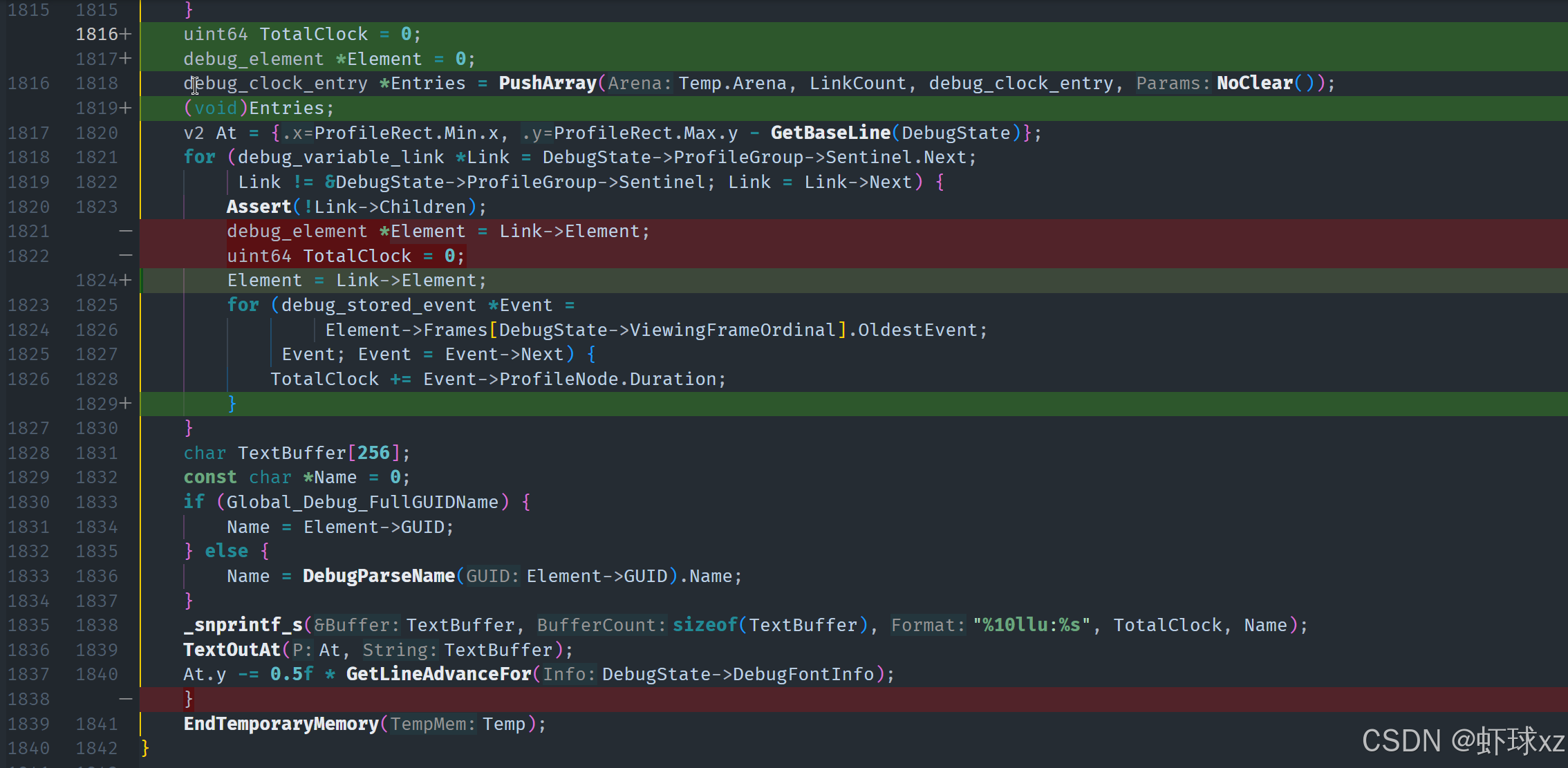Screen dimensions: 1568x768
Task: Click the PushArray function call
Action: click(548, 83)
